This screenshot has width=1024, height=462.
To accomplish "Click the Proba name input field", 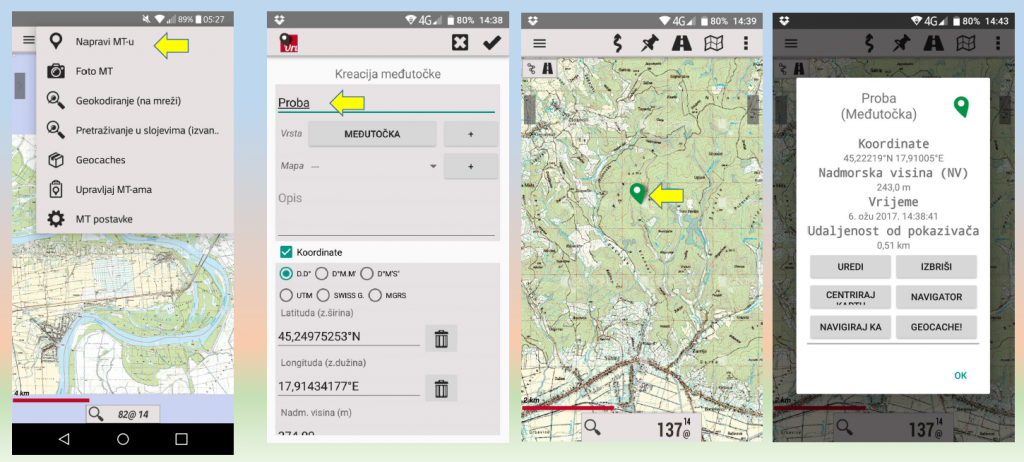I will click(x=385, y=103).
